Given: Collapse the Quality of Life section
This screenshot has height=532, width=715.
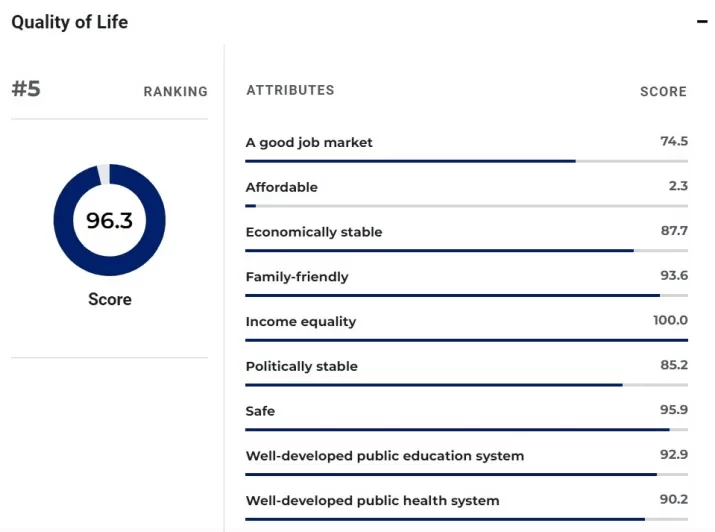Looking at the screenshot, I should (x=702, y=22).
